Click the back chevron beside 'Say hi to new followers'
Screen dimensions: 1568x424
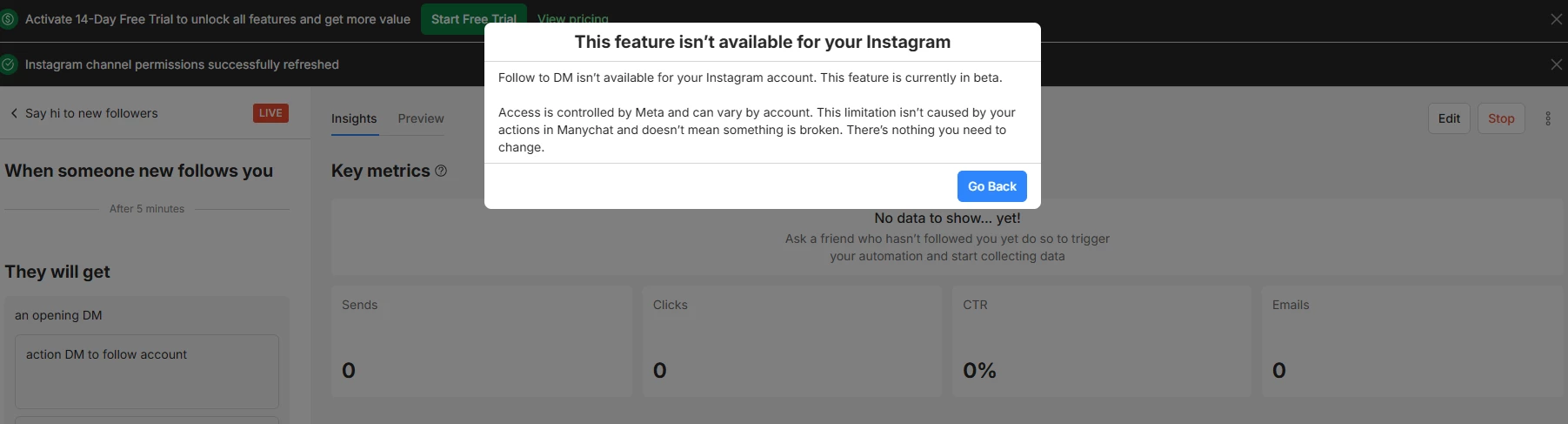14,113
